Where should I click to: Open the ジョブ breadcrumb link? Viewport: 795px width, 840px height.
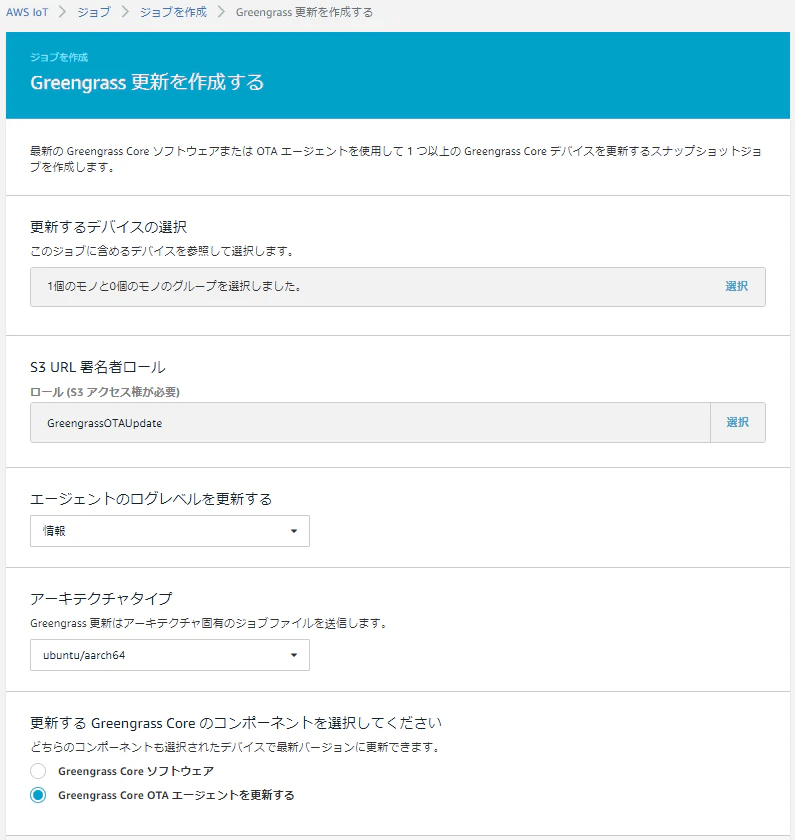coord(94,12)
